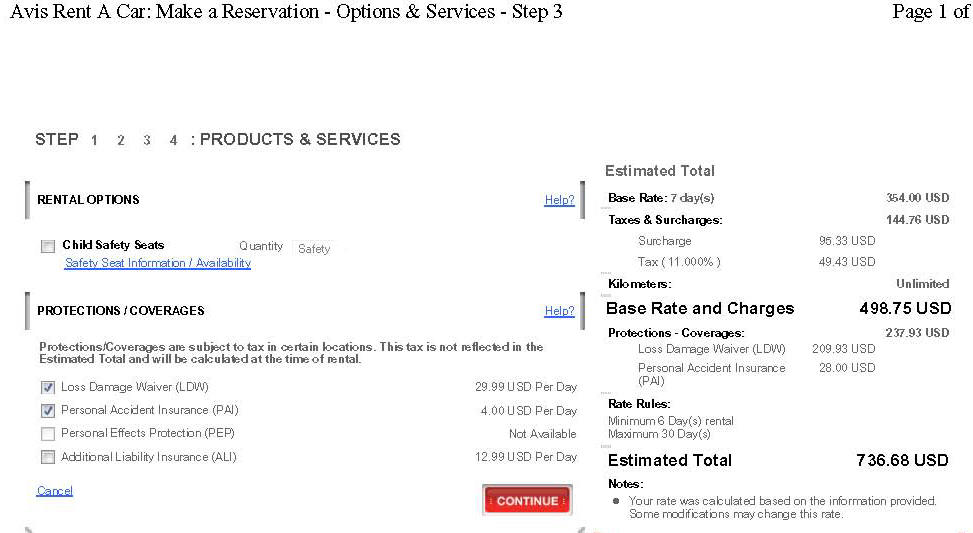973x533 pixels.
Task: Click the Tax ( 11.000% ) line
Action: [679, 262]
